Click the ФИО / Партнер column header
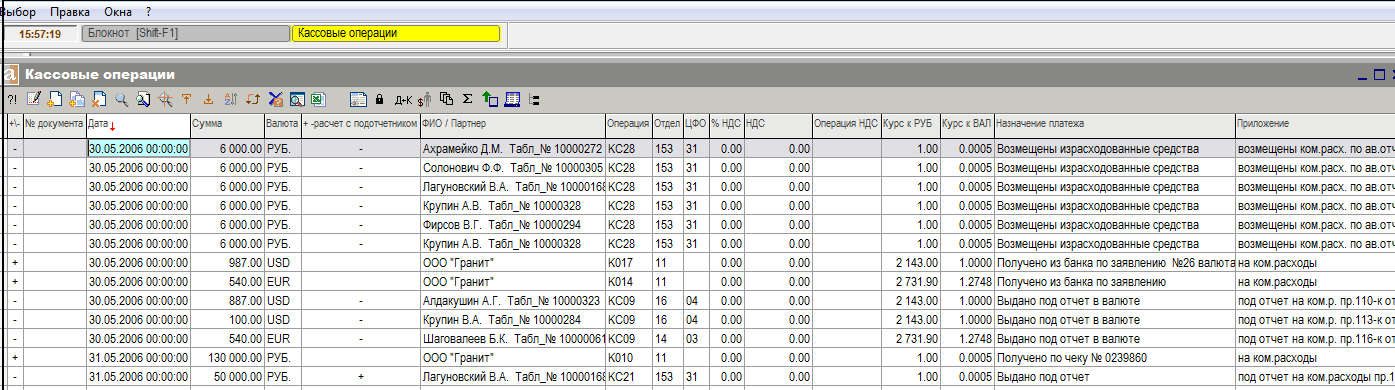The width and height of the screenshot is (1395, 390). pyautogui.click(x=512, y=125)
